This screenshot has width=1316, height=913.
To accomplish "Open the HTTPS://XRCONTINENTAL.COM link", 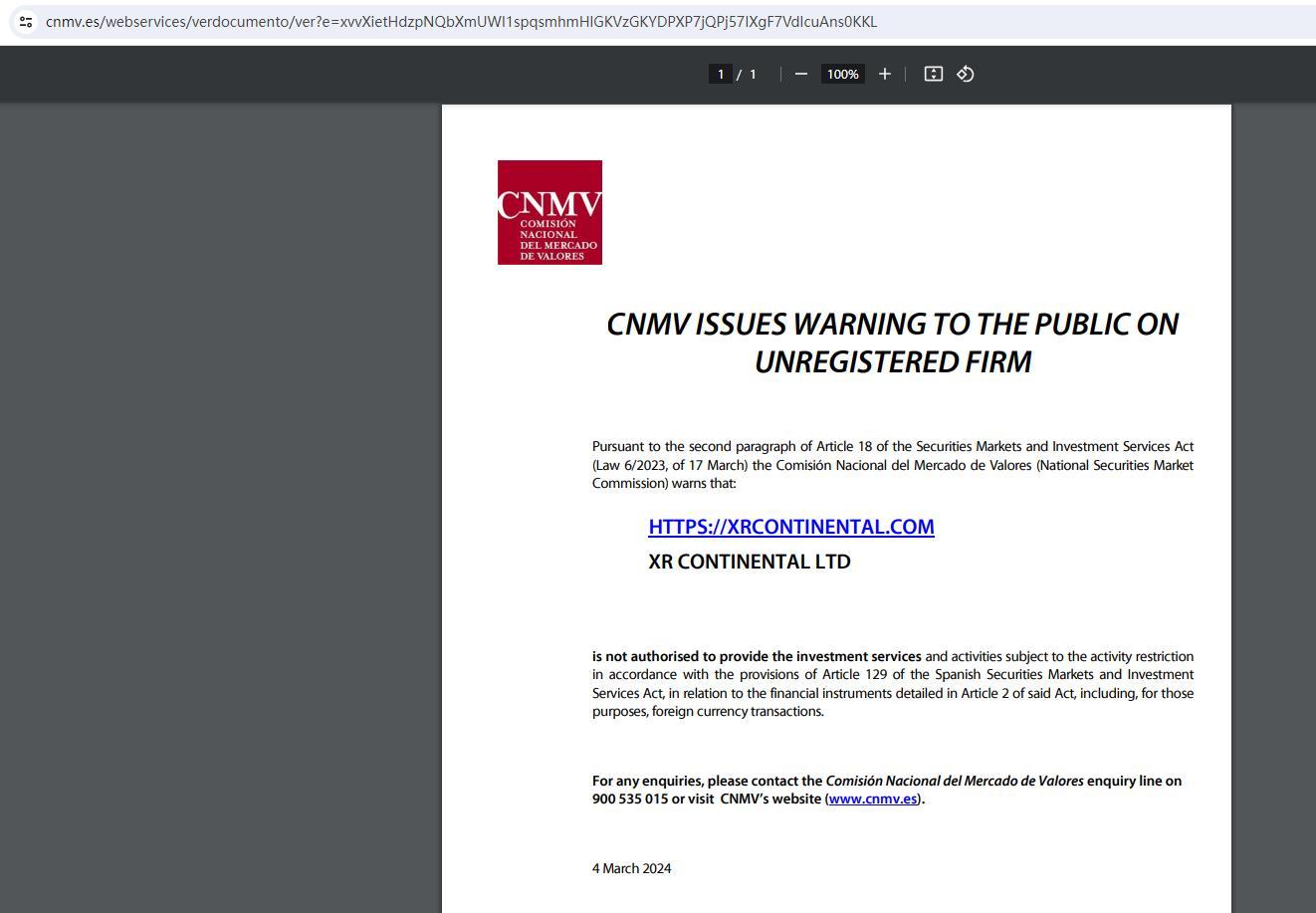I will pos(790,527).
